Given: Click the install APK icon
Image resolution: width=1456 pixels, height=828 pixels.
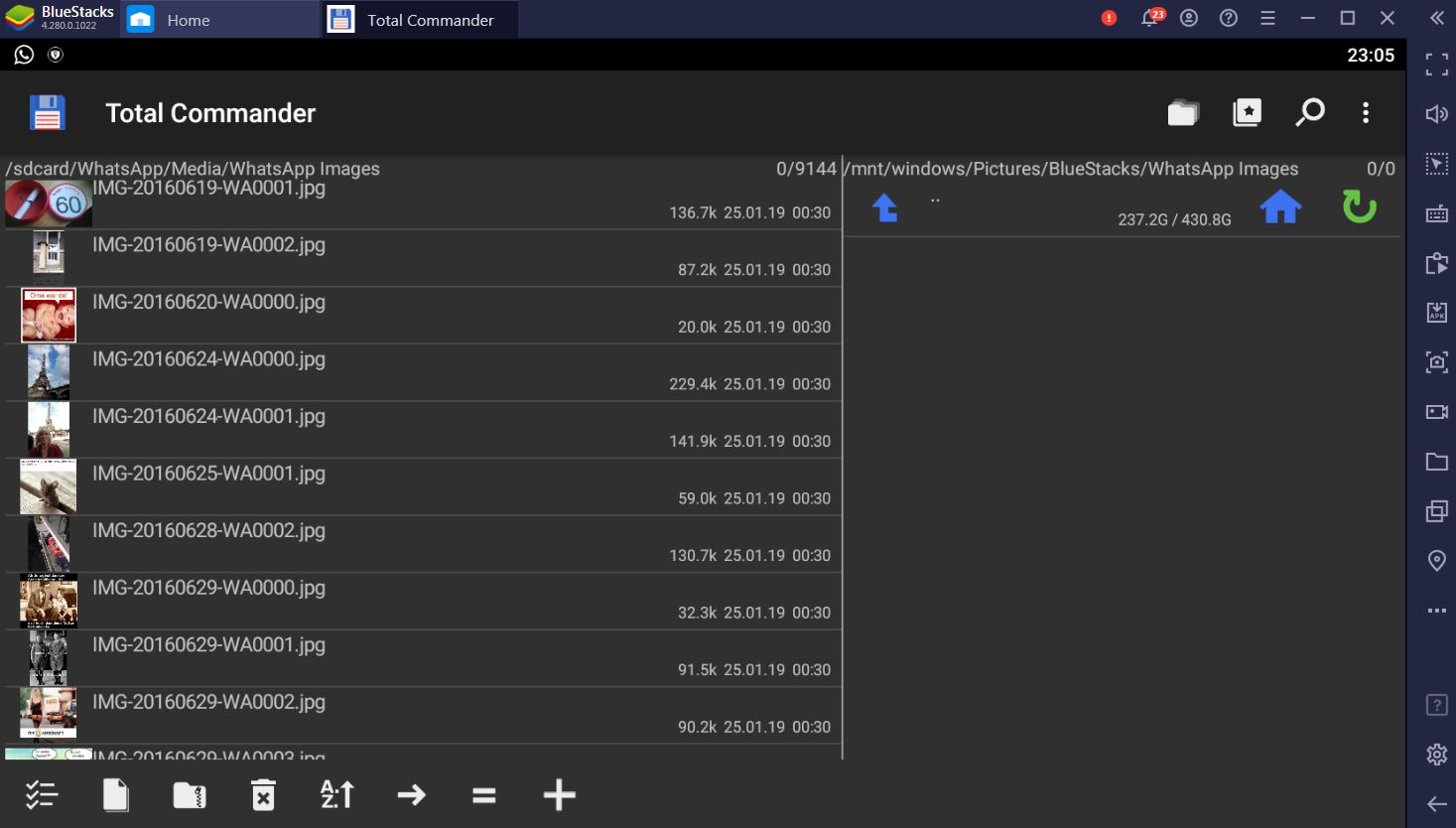Looking at the screenshot, I should pyautogui.click(x=1436, y=313).
